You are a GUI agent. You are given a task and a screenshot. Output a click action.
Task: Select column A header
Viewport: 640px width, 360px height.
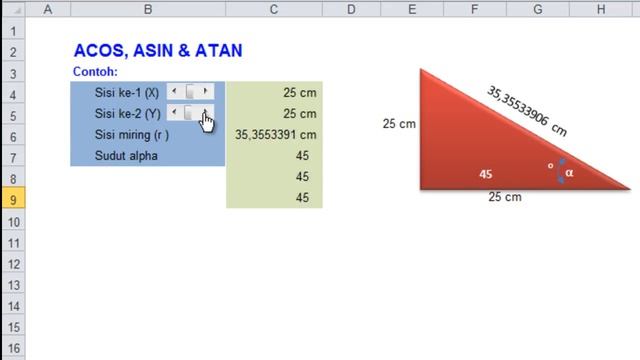point(48,9)
